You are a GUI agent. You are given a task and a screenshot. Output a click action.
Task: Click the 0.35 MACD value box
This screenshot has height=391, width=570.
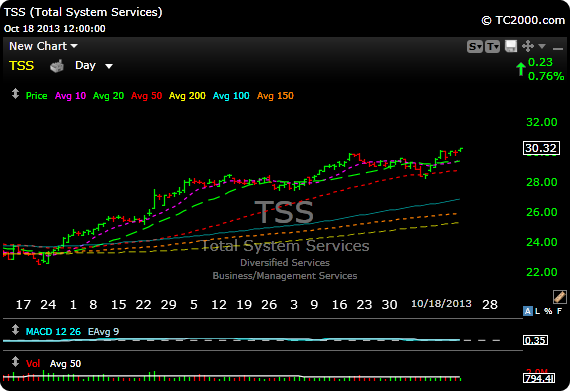tap(535, 340)
